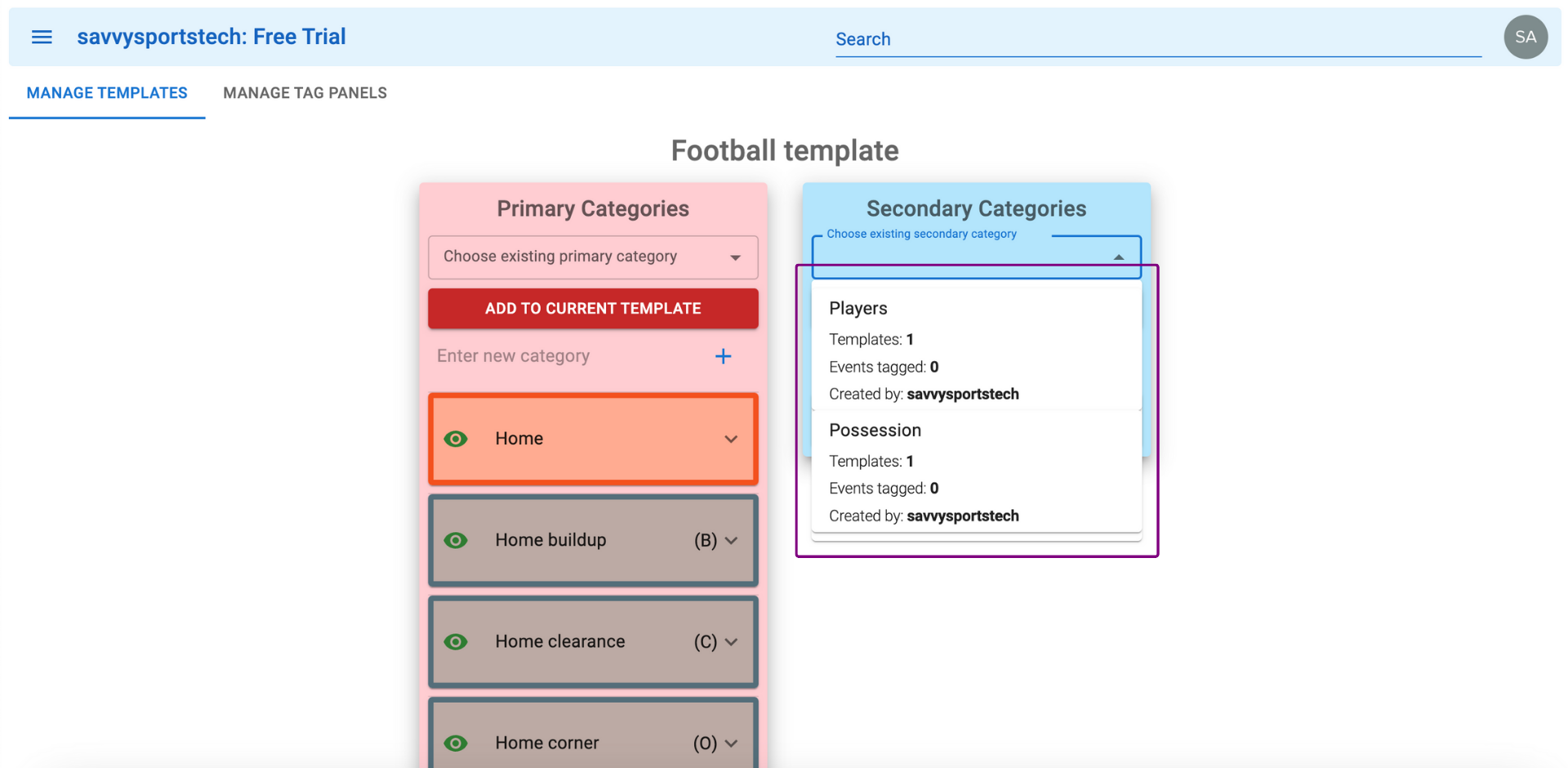Expand the Home corner chevron
Viewport: 1568px width, 768px height.
[x=731, y=743]
